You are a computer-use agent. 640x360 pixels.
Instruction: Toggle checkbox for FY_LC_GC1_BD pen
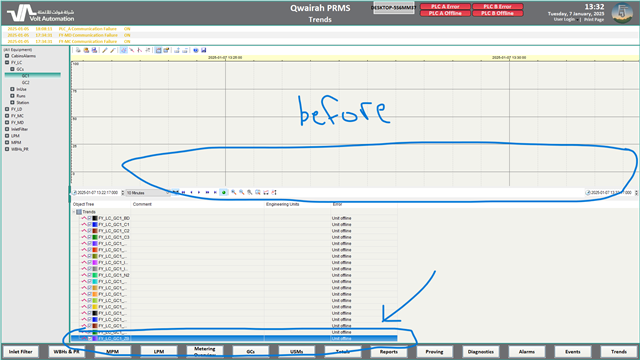click(89, 218)
